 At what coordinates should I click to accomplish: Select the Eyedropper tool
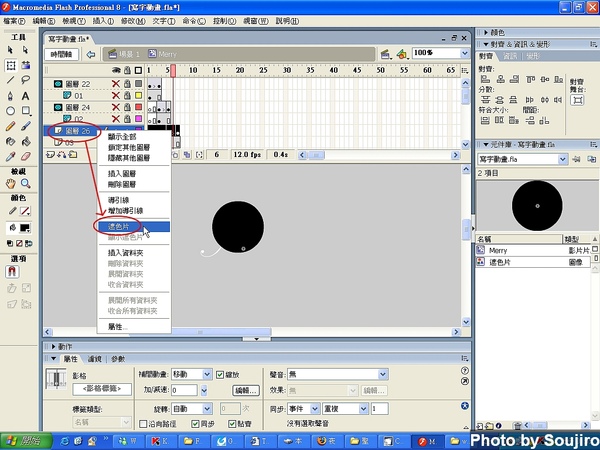click(10, 157)
